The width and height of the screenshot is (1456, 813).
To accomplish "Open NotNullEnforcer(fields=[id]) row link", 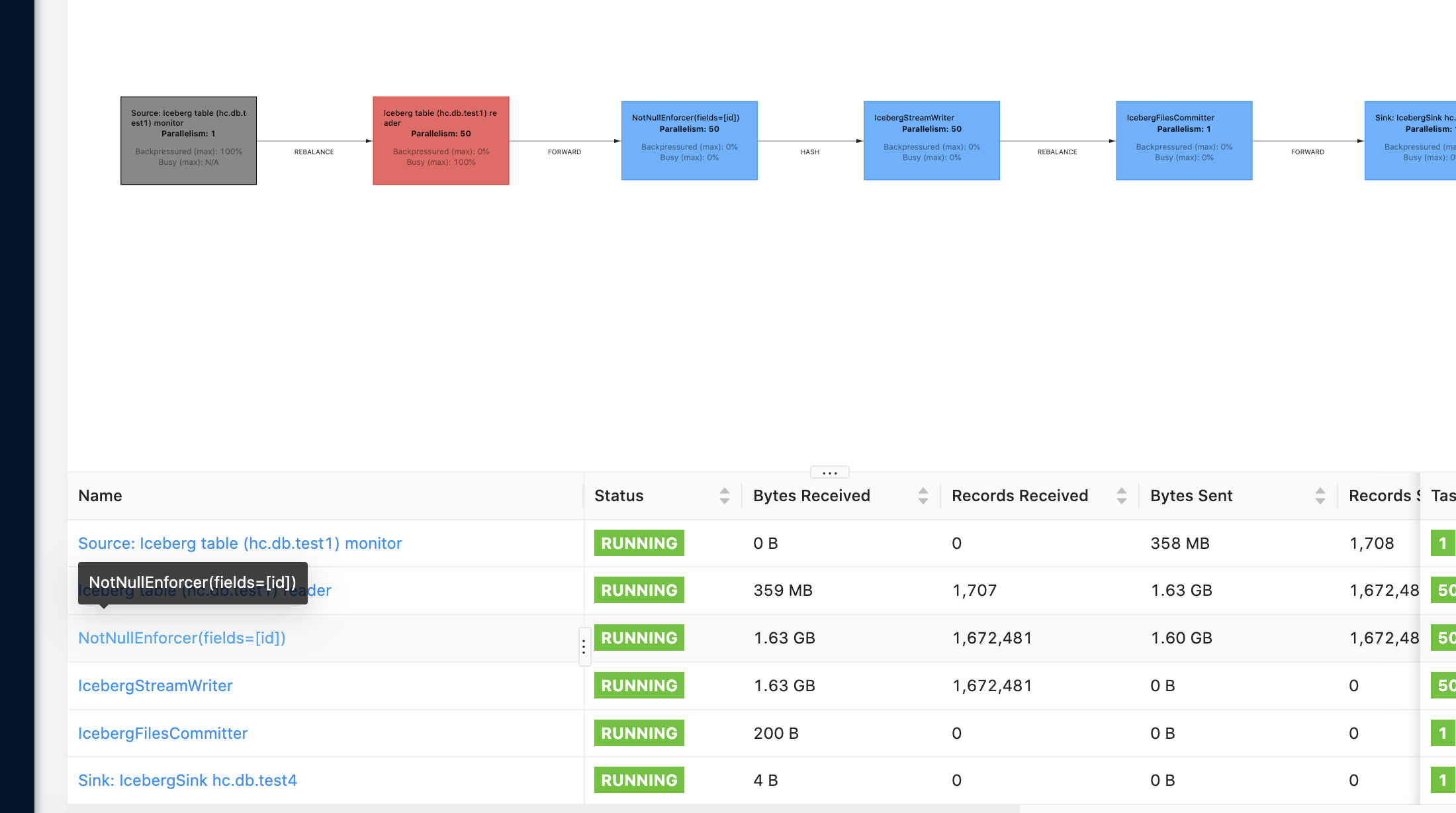I will tap(182, 638).
